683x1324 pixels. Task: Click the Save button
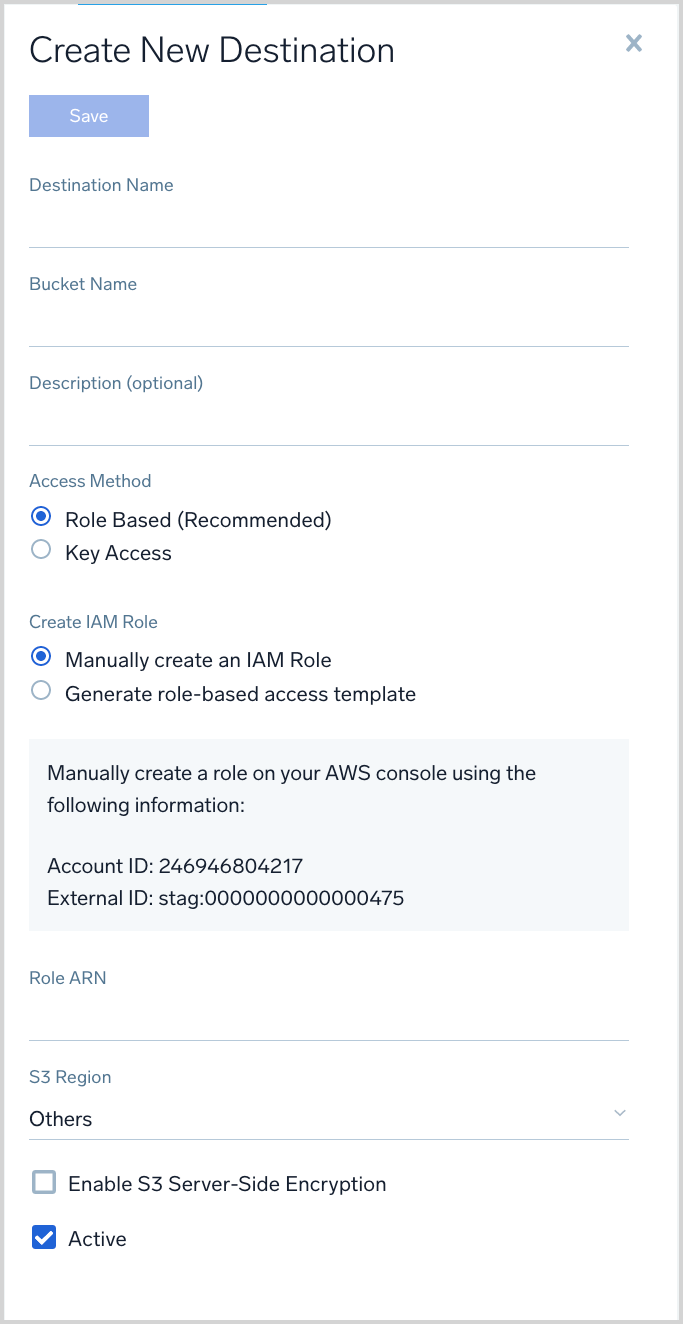[x=89, y=116]
